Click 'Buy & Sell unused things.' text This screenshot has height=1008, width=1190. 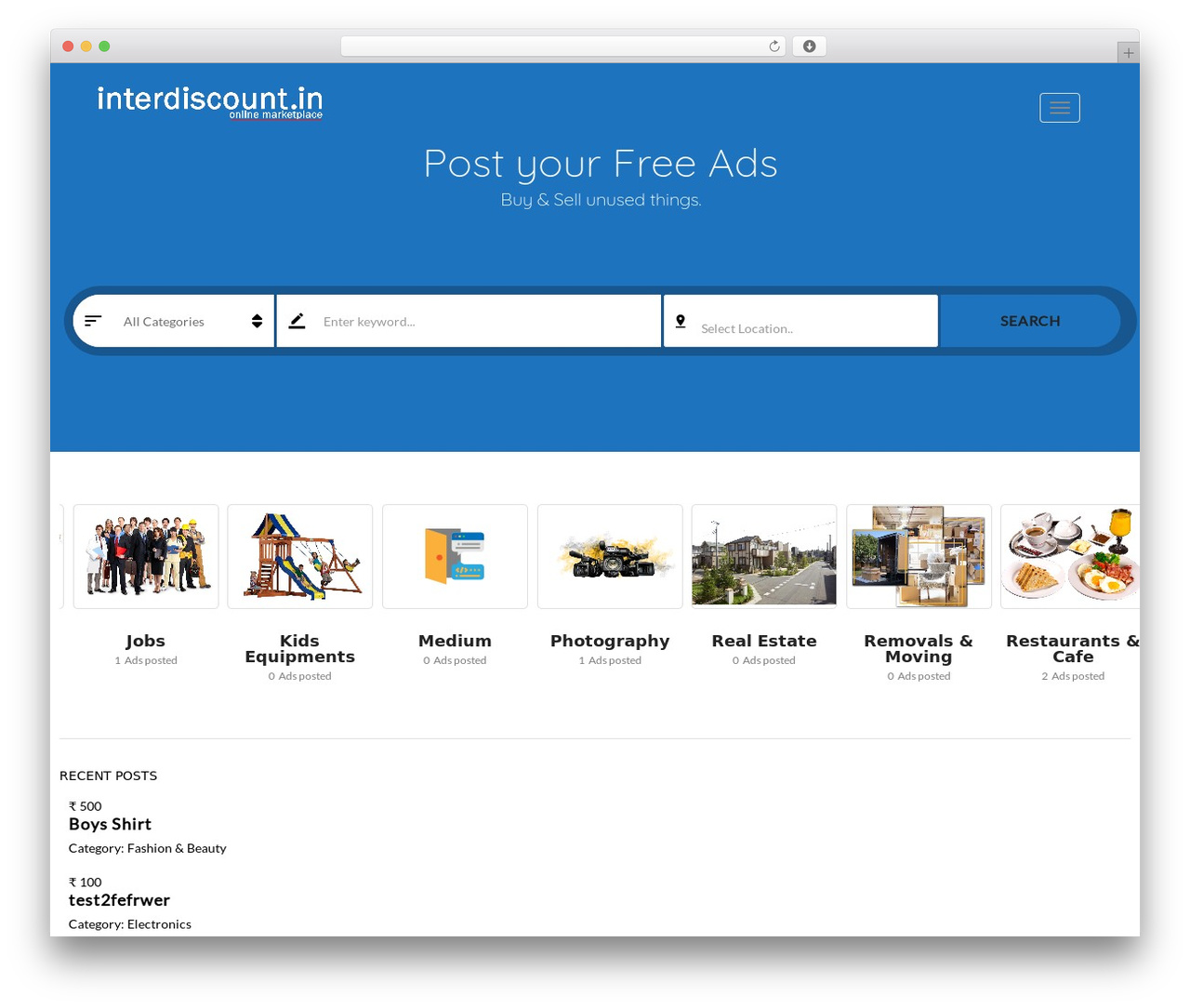(x=601, y=200)
